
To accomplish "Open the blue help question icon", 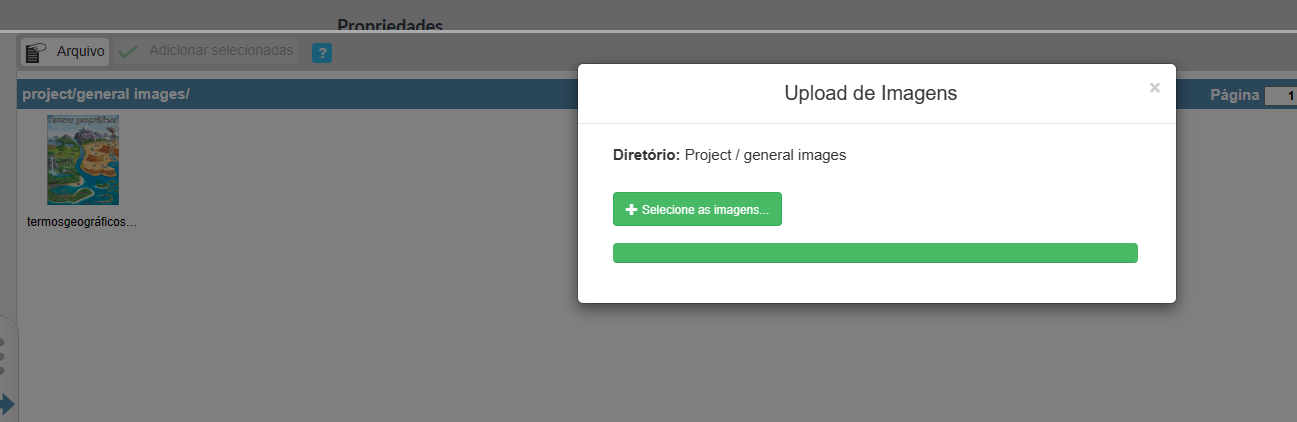I will [x=321, y=53].
